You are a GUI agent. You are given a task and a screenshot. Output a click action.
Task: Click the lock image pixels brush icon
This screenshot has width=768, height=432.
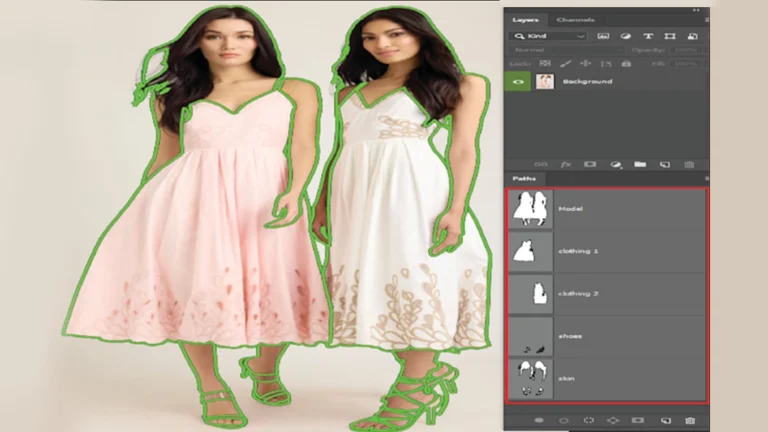pyautogui.click(x=565, y=64)
